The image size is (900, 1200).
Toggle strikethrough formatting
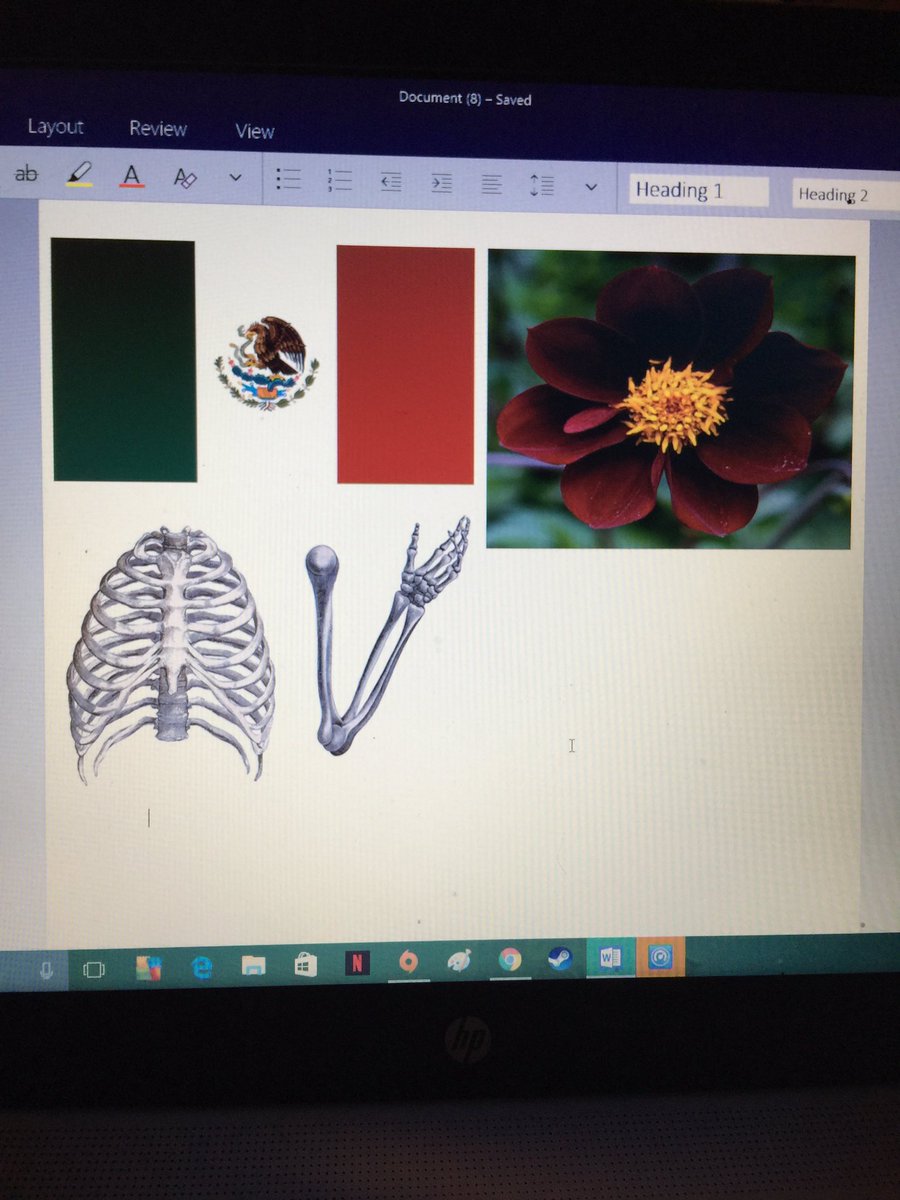coord(26,174)
